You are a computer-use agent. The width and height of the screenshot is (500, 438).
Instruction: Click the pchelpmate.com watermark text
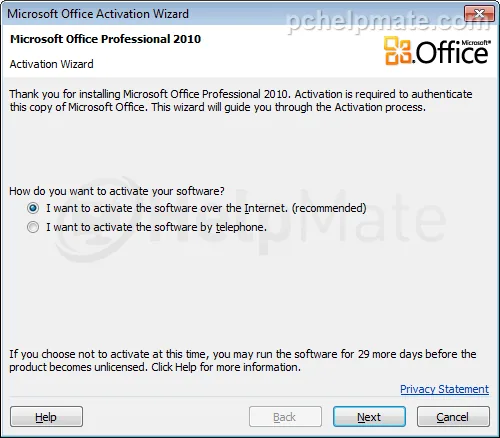pos(388,22)
